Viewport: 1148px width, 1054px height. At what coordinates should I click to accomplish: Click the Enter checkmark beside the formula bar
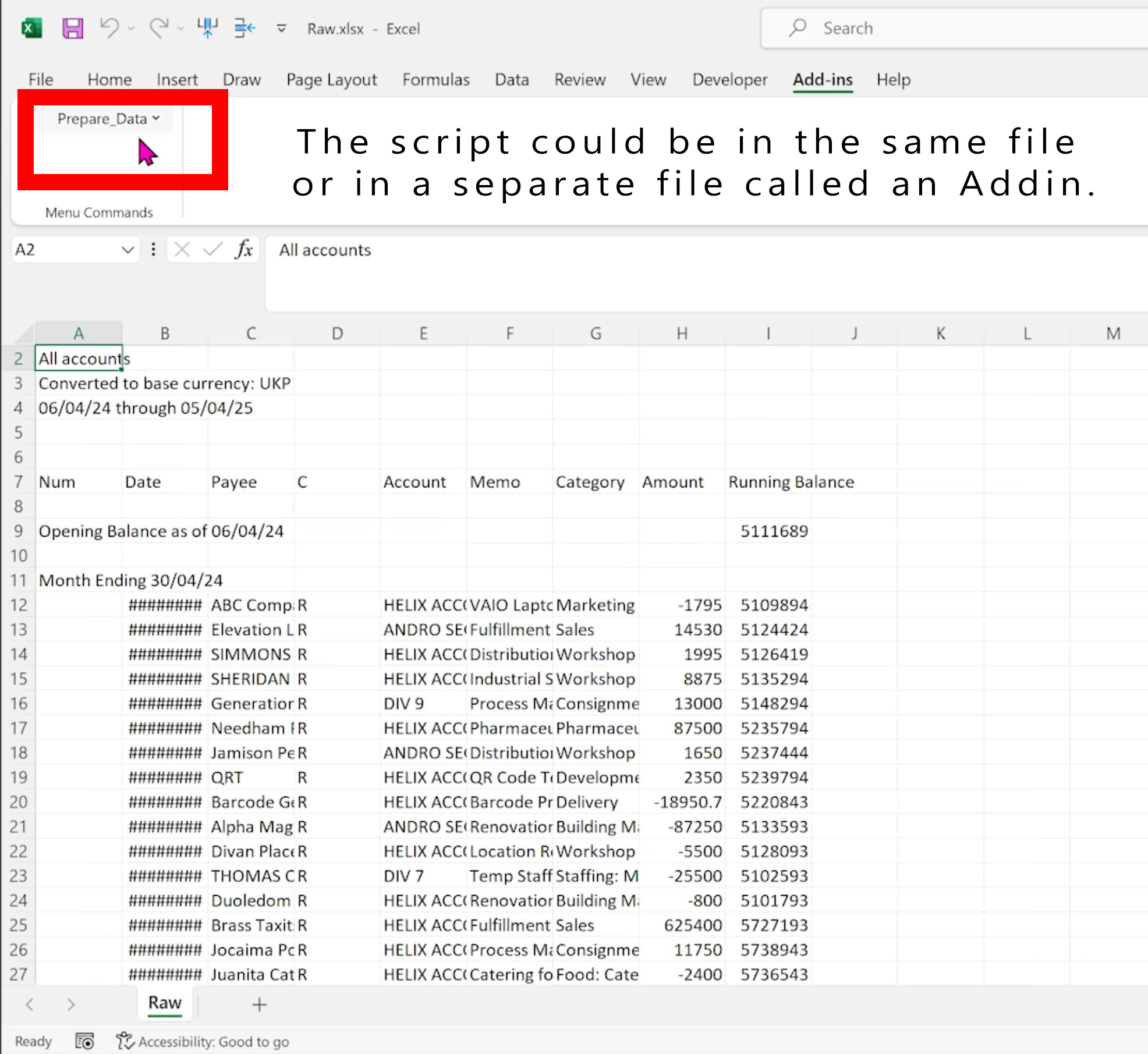pos(211,249)
